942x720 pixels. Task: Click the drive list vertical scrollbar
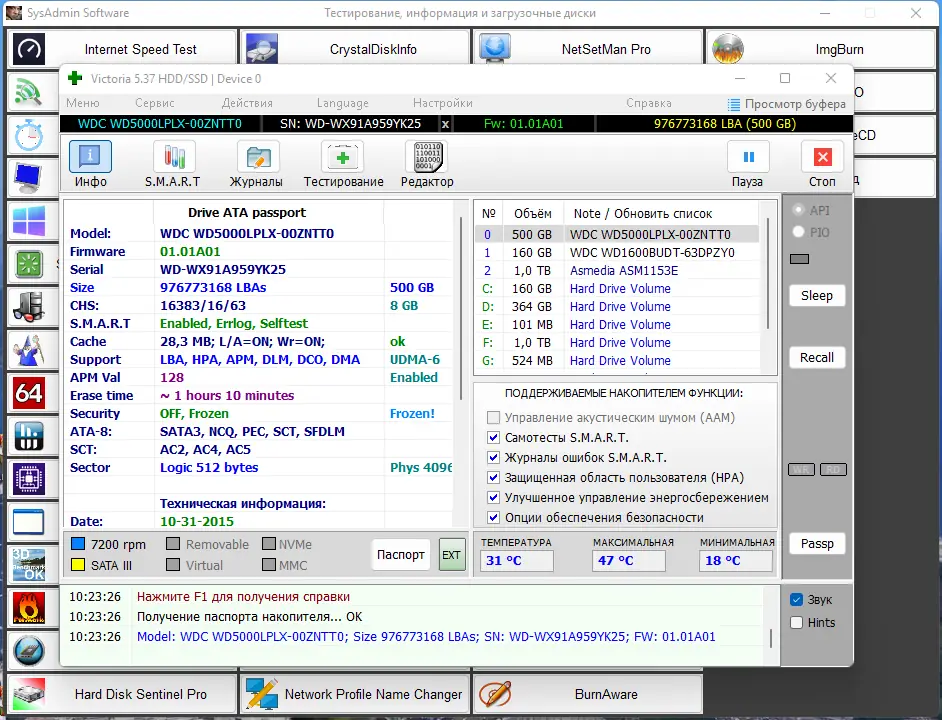[x=768, y=273]
